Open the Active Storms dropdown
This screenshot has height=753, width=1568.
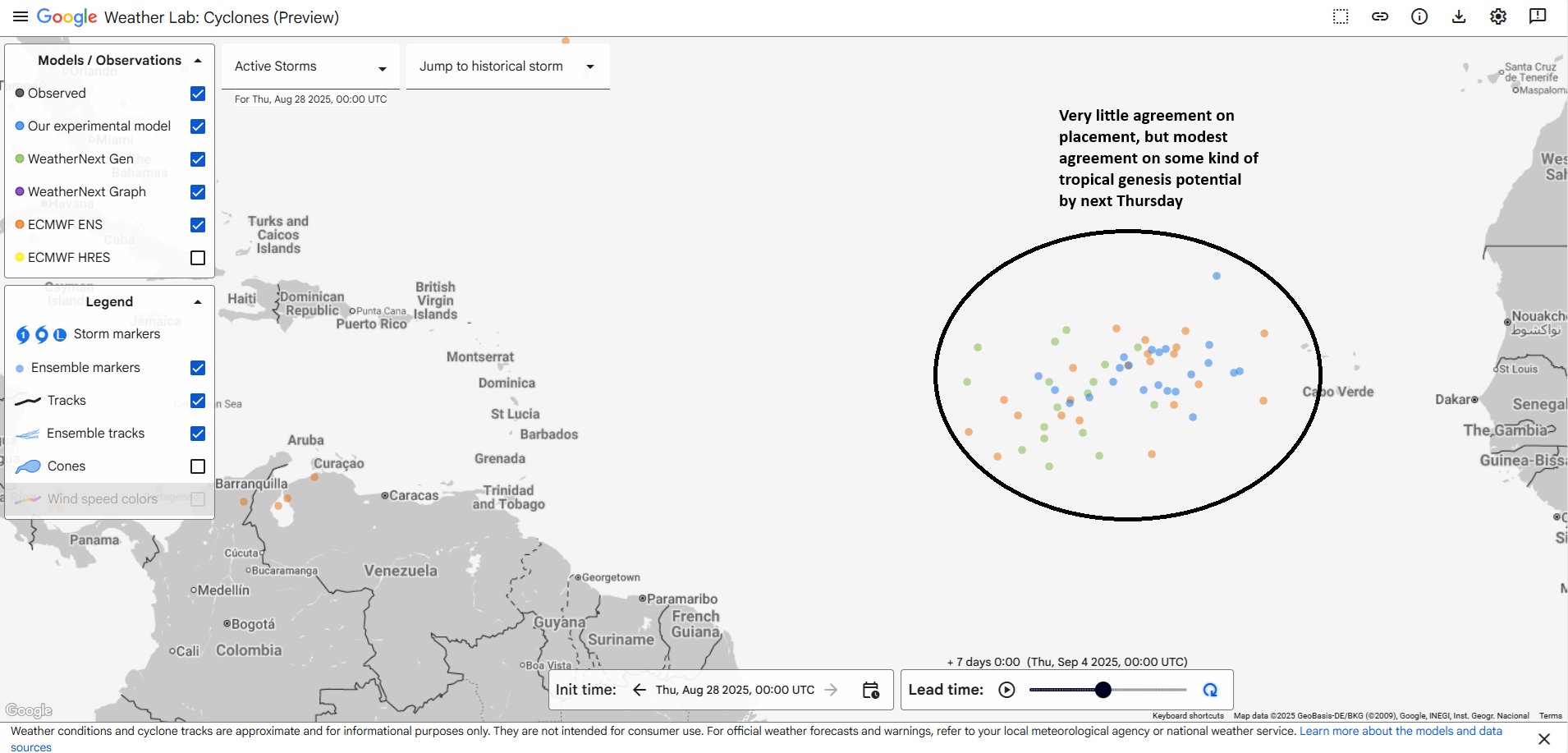click(310, 67)
